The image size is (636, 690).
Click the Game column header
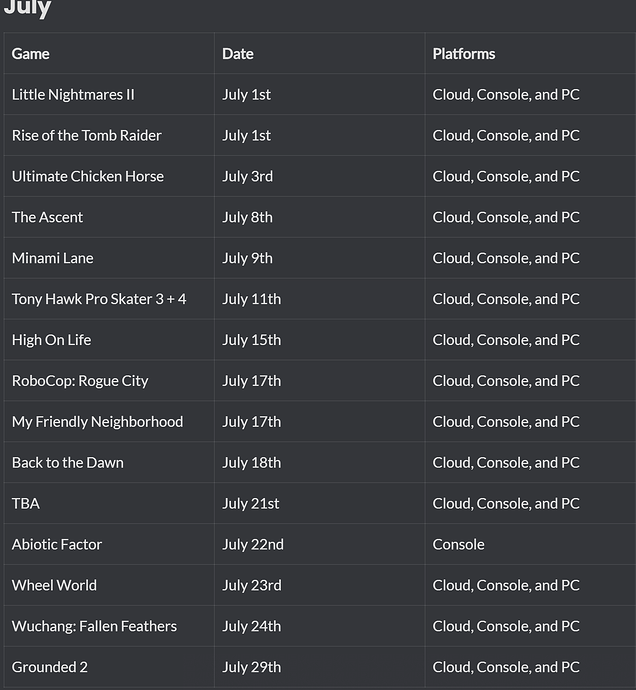point(30,54)
